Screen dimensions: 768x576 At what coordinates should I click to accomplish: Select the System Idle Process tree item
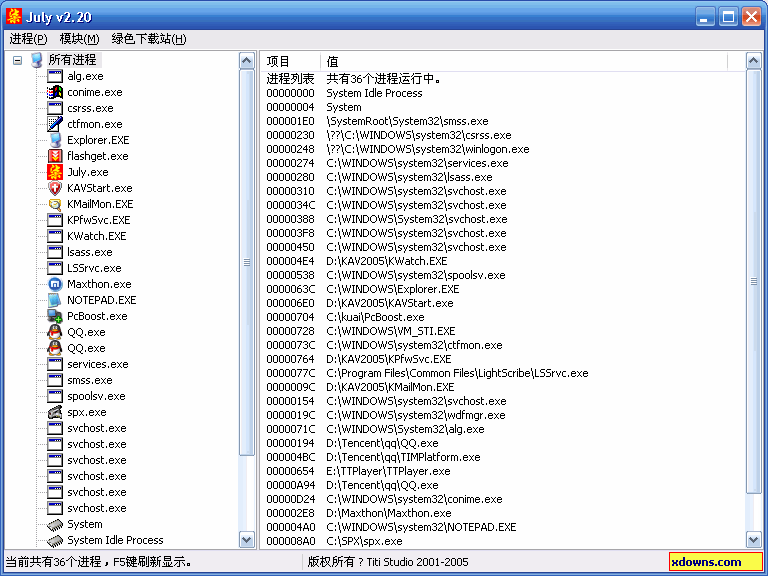pos(115,540)
